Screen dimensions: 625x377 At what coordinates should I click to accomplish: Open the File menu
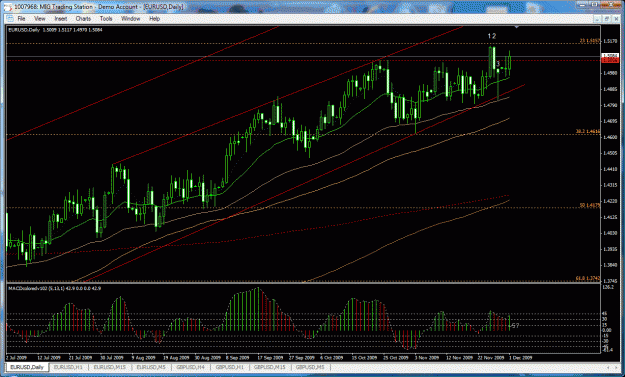tap(21, 19)
